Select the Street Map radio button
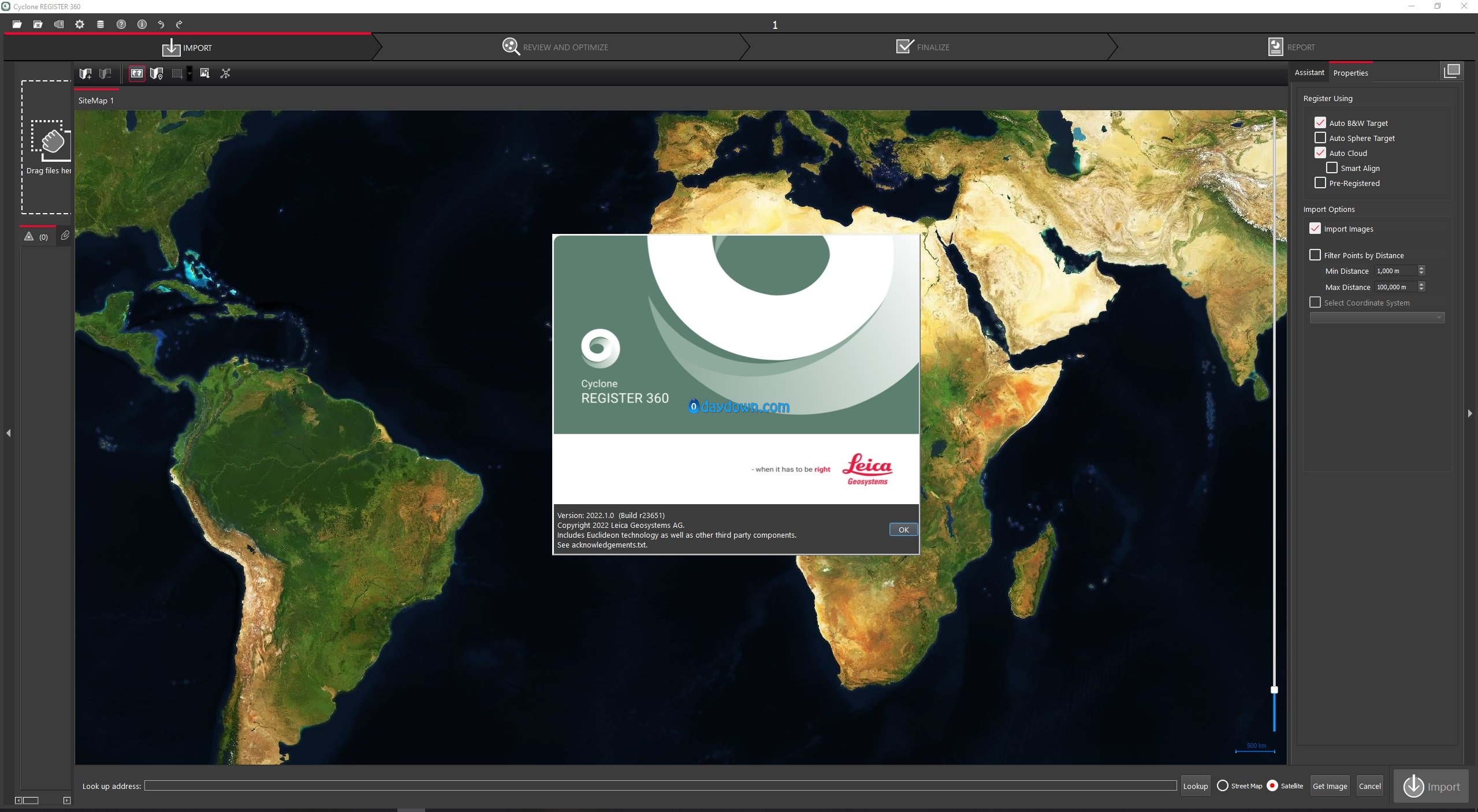This screenshot has width=1478, height=812. pyautogui.click(x=1223, y=785)
